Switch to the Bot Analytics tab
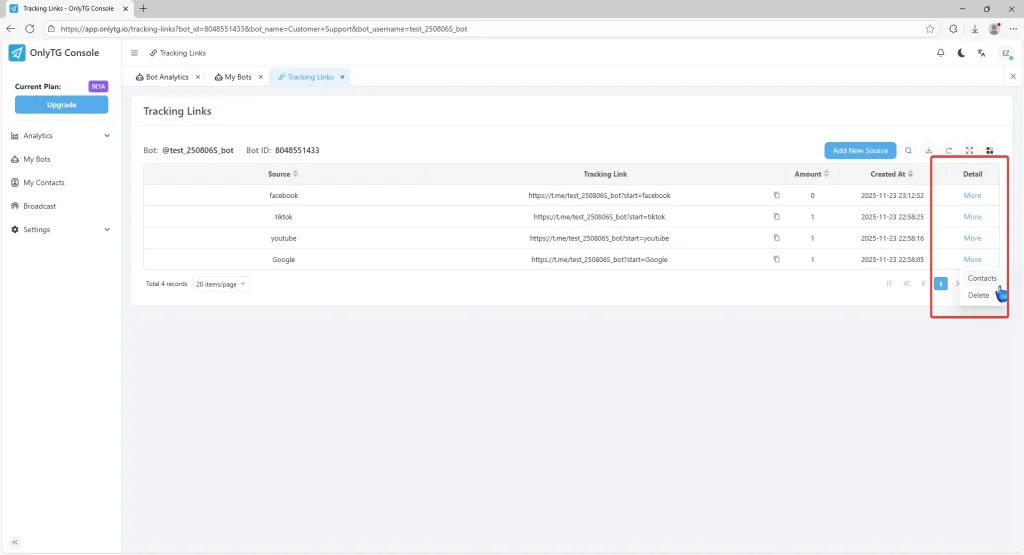This screenshot has width=1024, height=555. coord(166,77)
